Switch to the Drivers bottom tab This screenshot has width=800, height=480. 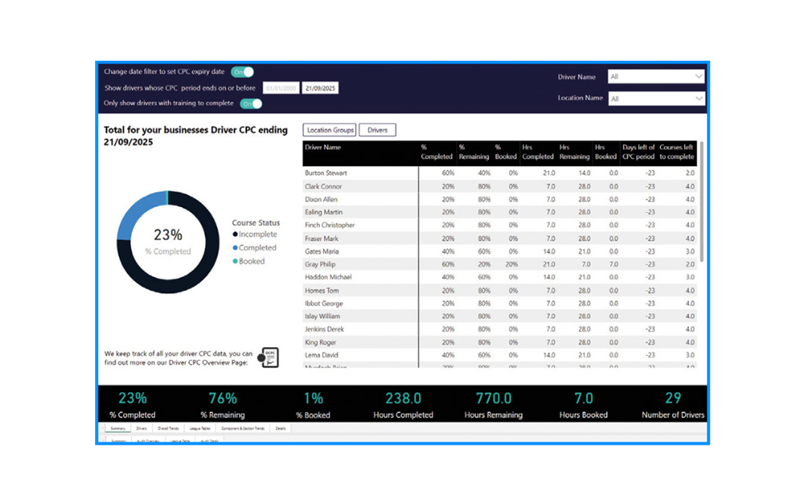coord(141,428)
